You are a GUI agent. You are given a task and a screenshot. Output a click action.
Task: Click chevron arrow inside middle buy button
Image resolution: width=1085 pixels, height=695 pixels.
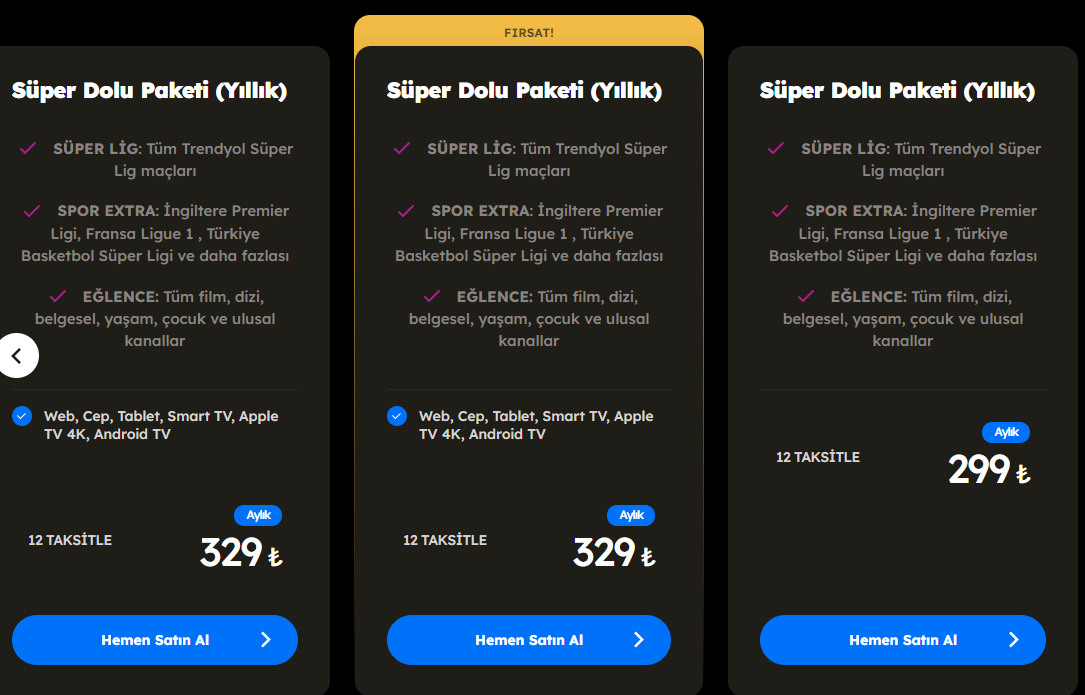click(639, 640)
